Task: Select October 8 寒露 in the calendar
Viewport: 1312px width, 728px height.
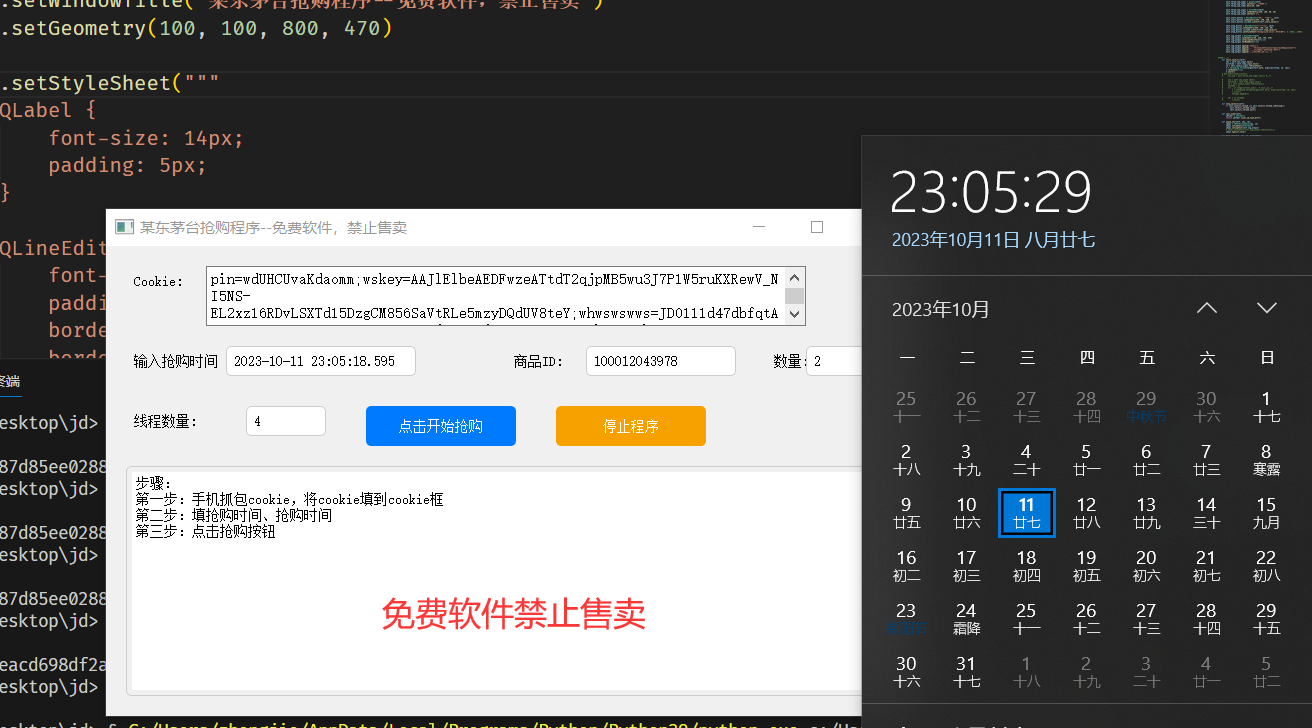Action: 1266,459
